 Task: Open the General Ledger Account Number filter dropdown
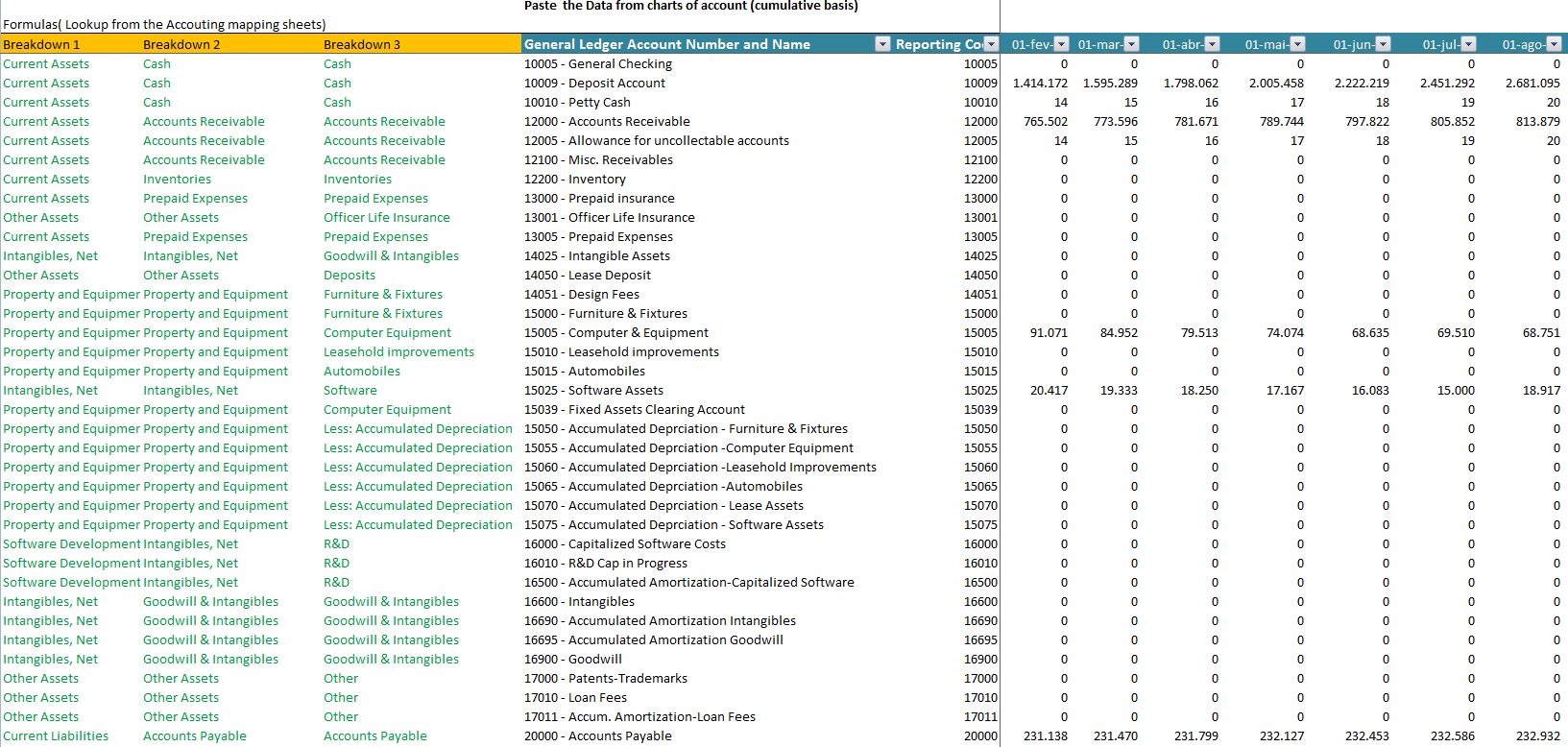[882, 44]
